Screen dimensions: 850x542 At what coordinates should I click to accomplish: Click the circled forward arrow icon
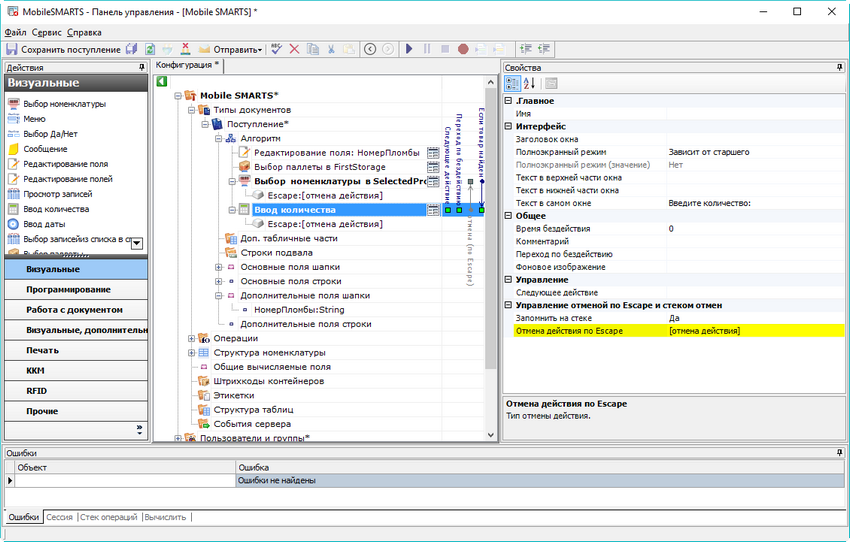click(388, 49)
